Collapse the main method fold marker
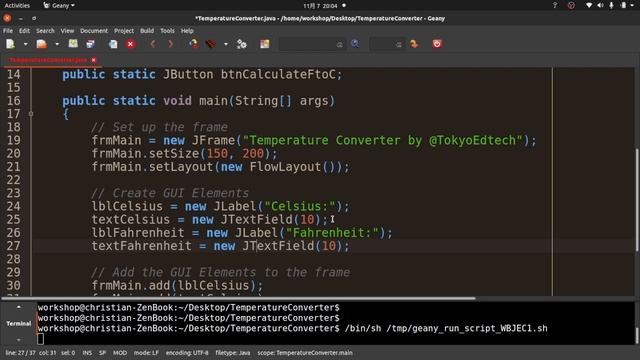 tap(31, 114)
